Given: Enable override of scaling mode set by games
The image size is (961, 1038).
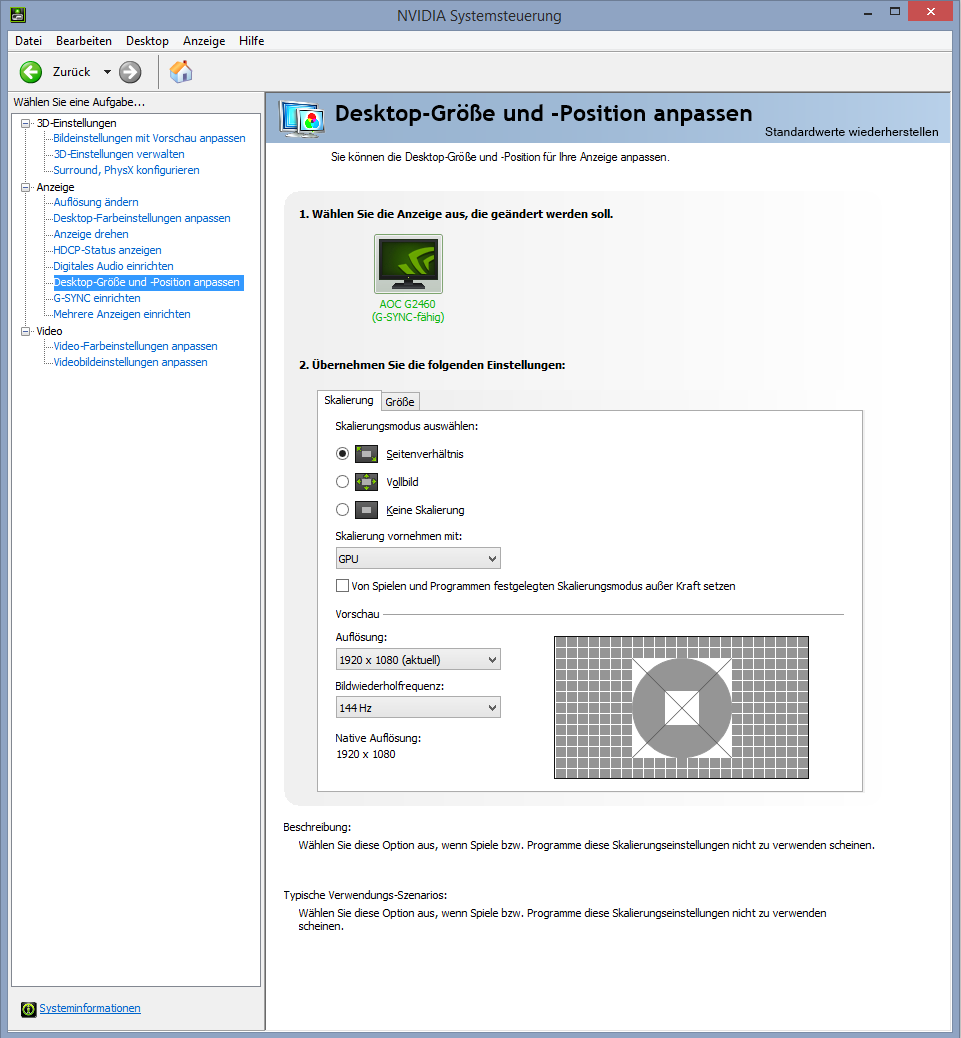Looking at the screenshot, I should click(x=342, y=585).
